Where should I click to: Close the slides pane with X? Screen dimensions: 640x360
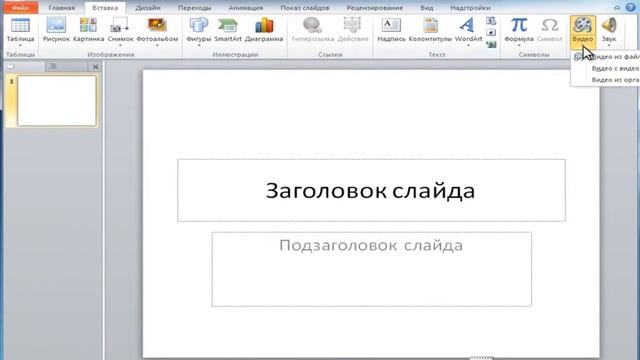pyautogui.click(x=95, y=67)
